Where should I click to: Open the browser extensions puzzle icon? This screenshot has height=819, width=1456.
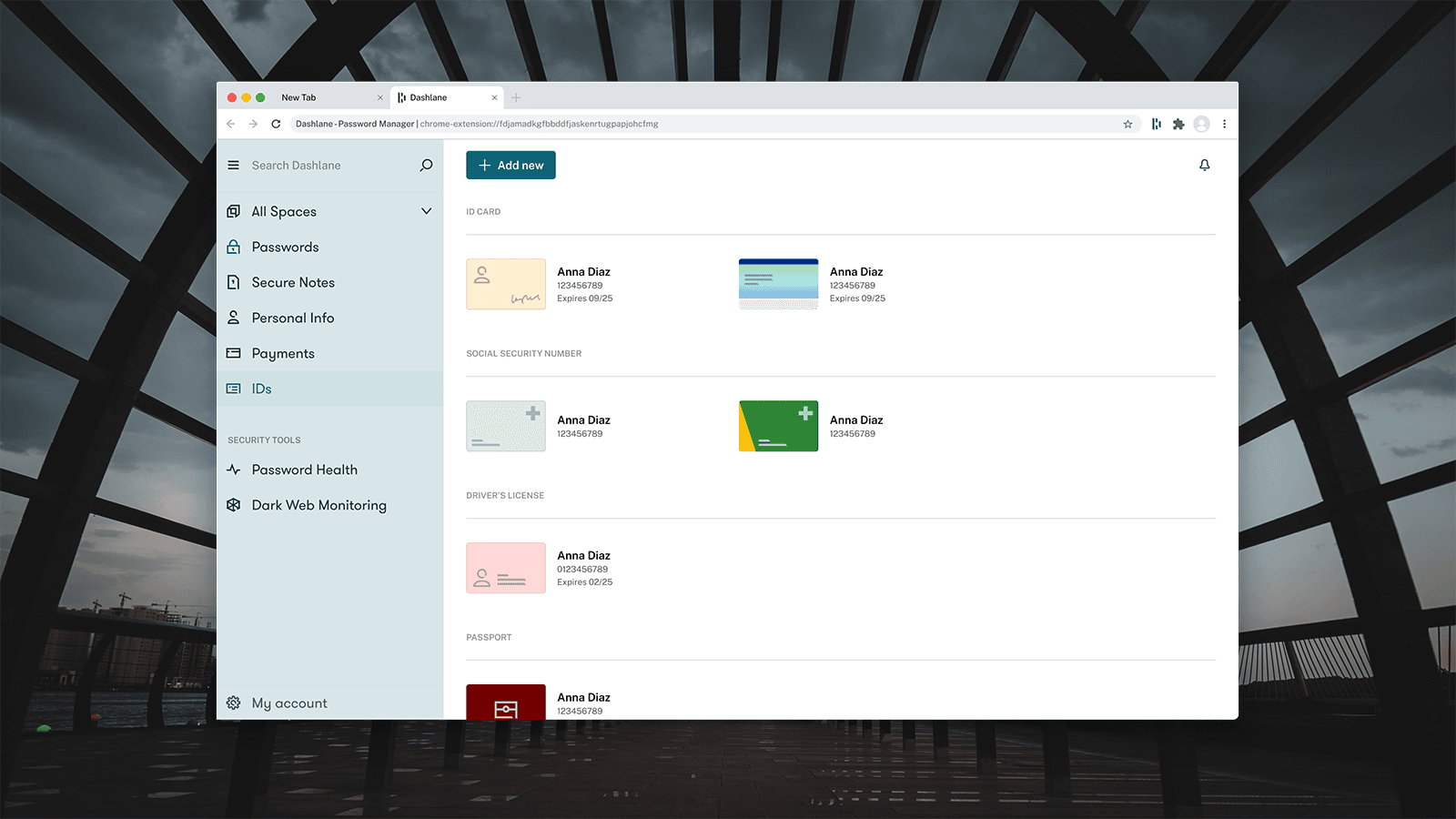pyautogui.click(x=1178, y=124)
